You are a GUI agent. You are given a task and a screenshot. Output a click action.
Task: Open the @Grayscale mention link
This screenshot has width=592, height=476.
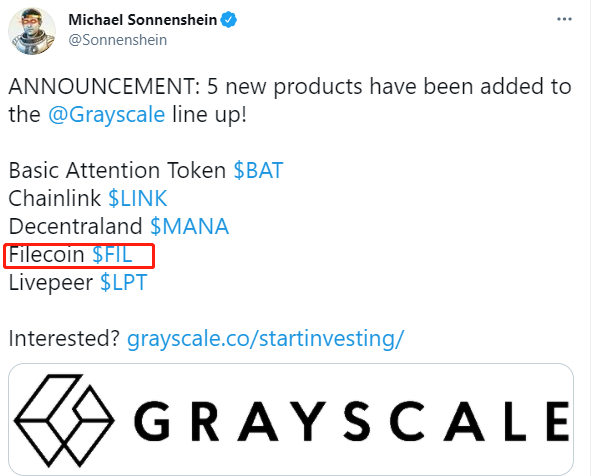[106, 114]
